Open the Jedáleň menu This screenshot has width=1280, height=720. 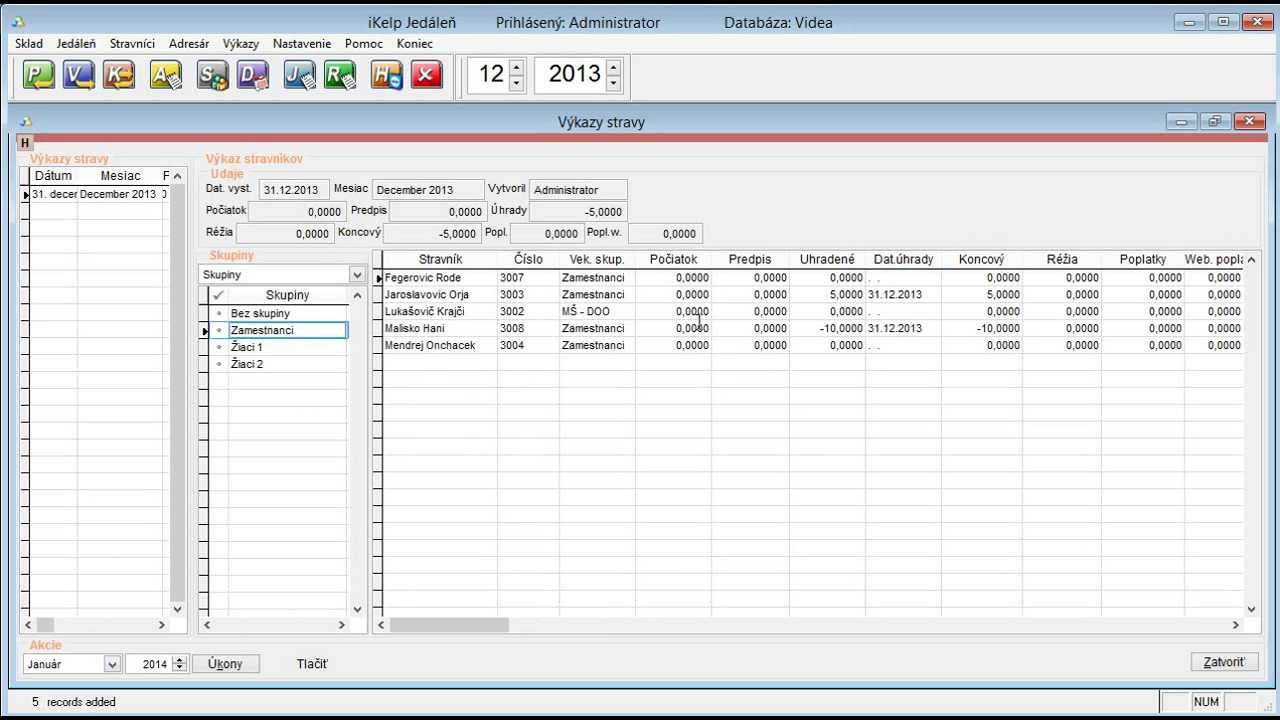tap(76, 44)
